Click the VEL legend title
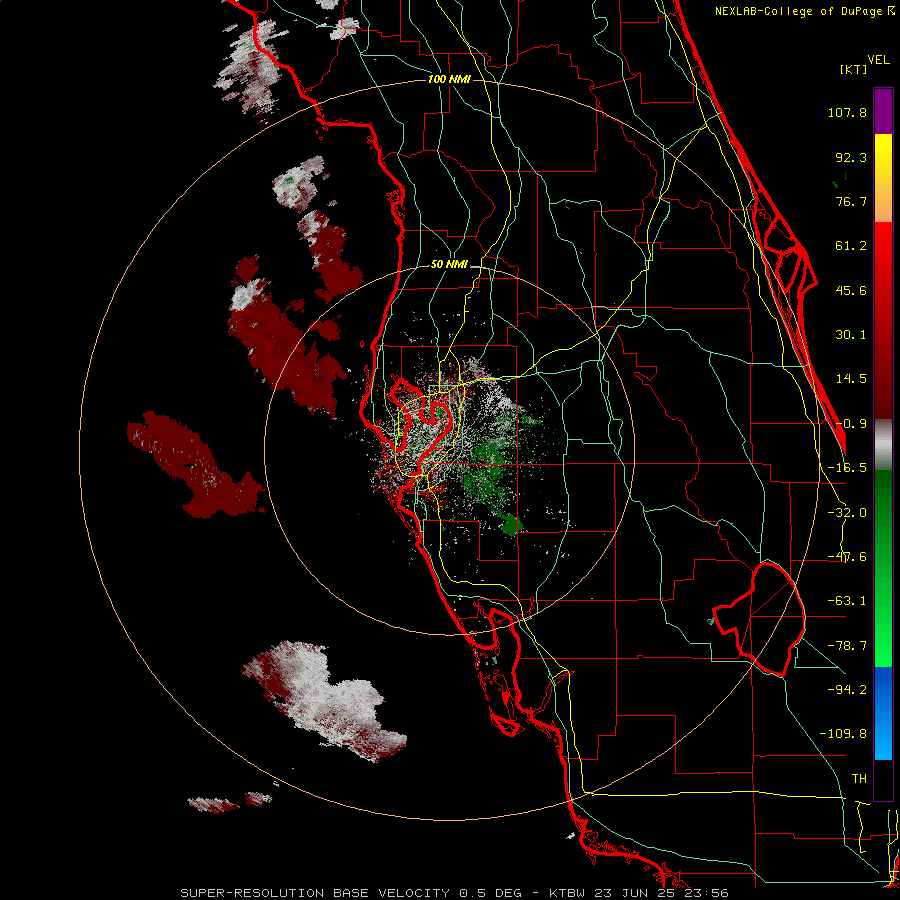 (878, 60)
